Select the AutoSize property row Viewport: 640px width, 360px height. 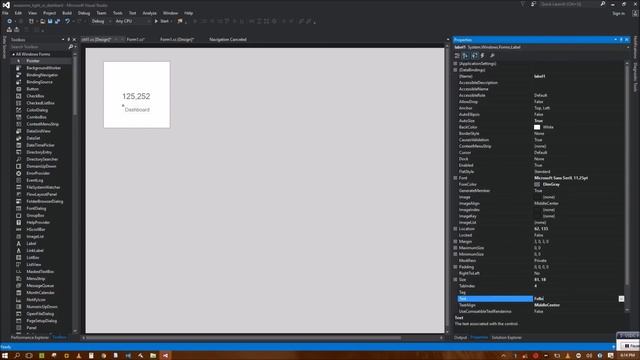(540, 121)
